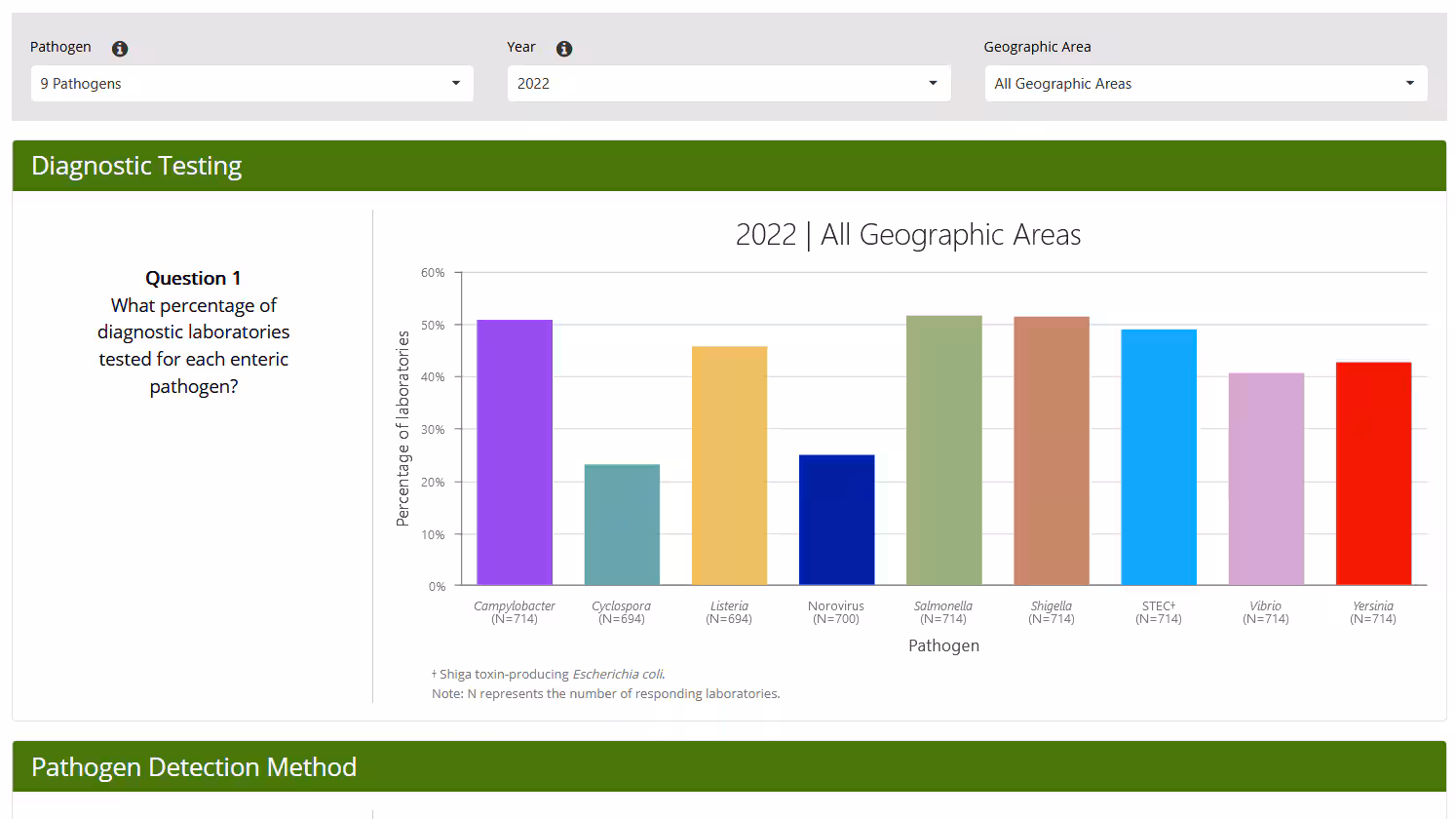Image resolution: width=1456 pixels, height=819 pixels.
Task: Click the Pathogen Detection Method section header
Action: point(194,767)
